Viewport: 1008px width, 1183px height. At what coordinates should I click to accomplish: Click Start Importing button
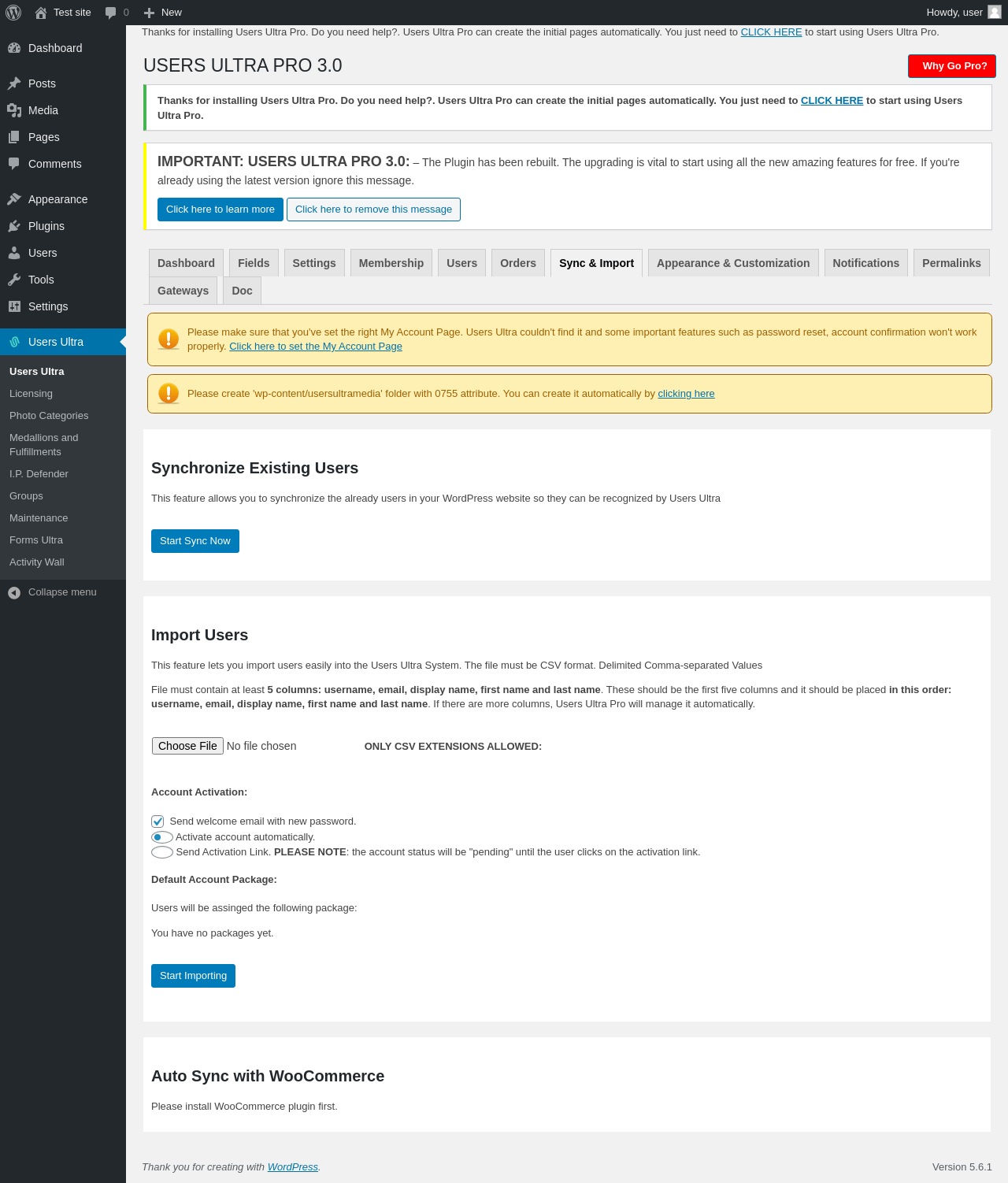tap(193, 976)
